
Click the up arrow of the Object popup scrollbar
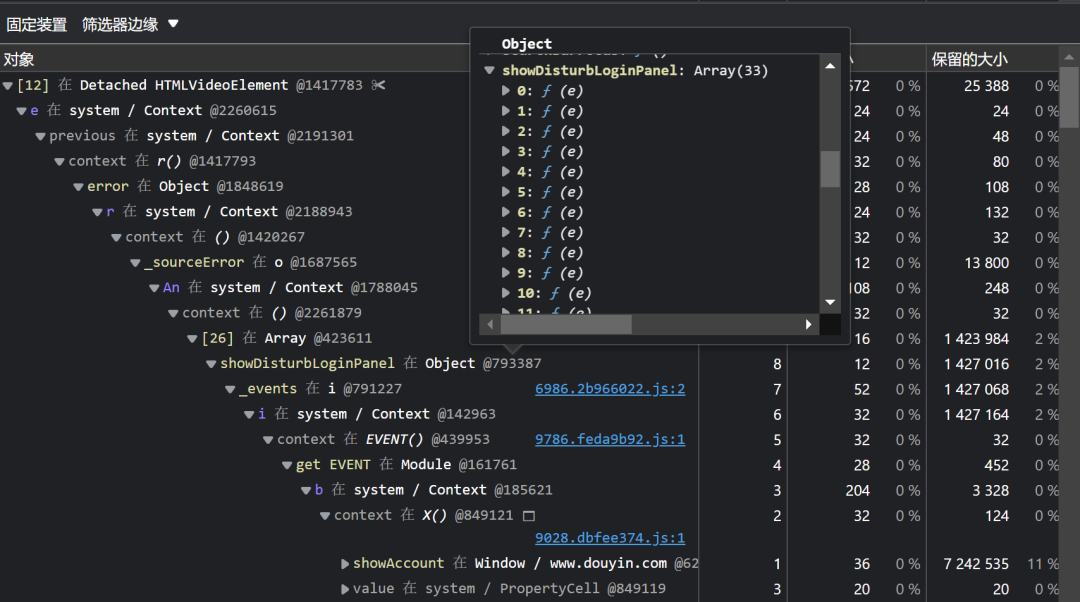pyautogui.click(x=830, y=66)
